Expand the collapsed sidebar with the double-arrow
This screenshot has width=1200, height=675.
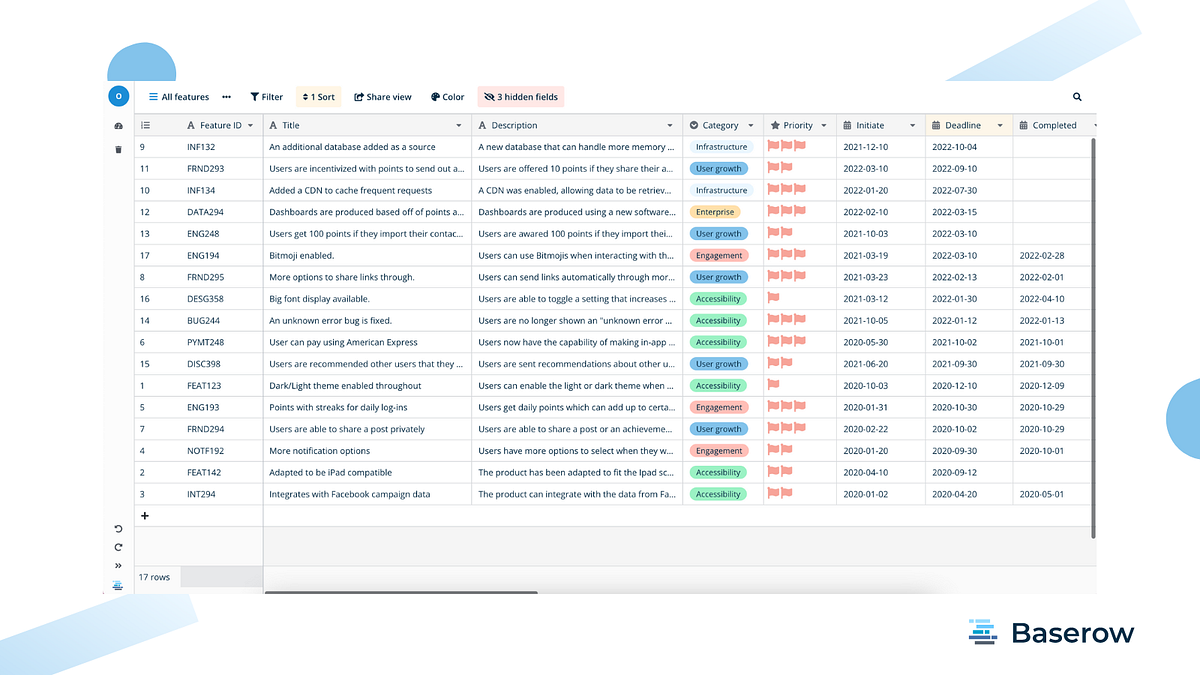click(x=118, y=565)
